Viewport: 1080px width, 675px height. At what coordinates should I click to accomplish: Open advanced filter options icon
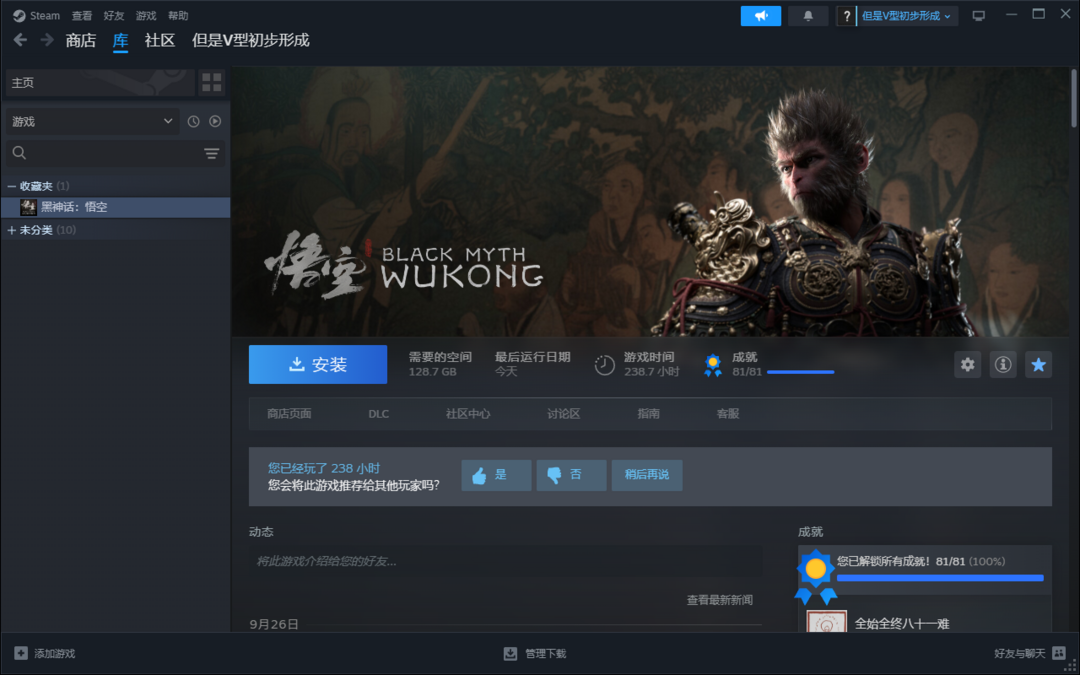point(211,153)
